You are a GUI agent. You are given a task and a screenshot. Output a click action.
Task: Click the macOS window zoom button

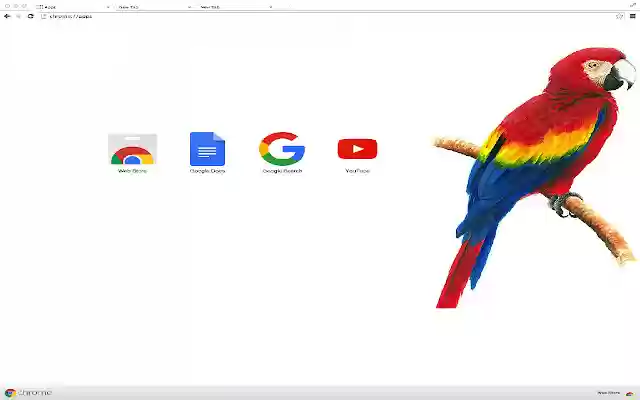[x=24, y=6]
